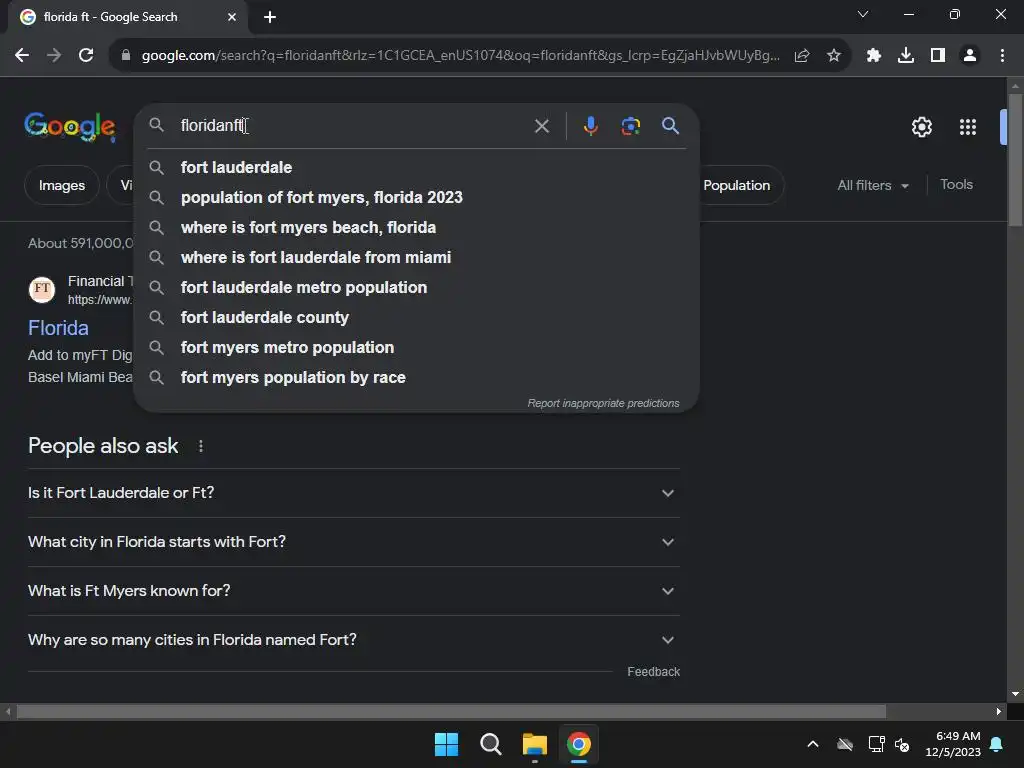
Task: Open File Explorer from taskbar
Action: (x=534, y=744)
